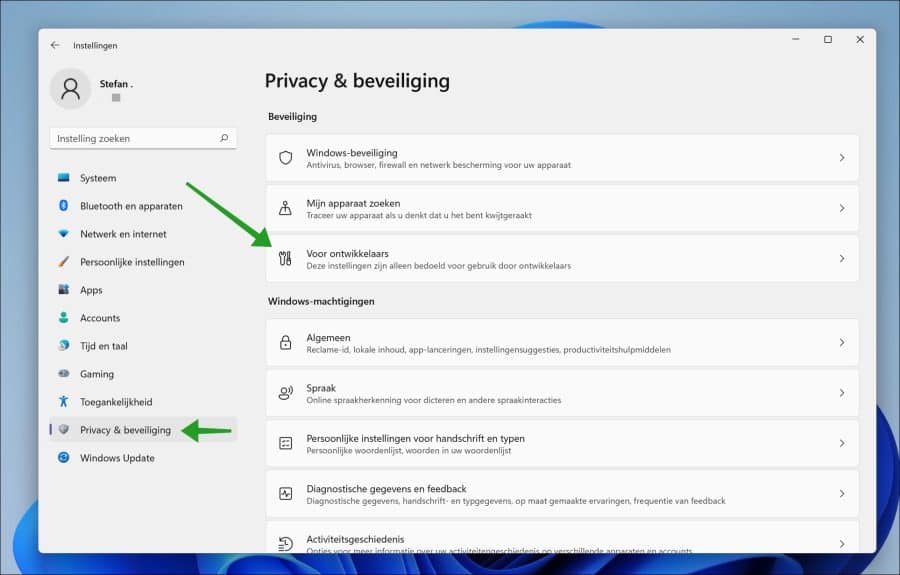Open Algemeen via its right chevron
900x575 pixels.
(841, 343)
